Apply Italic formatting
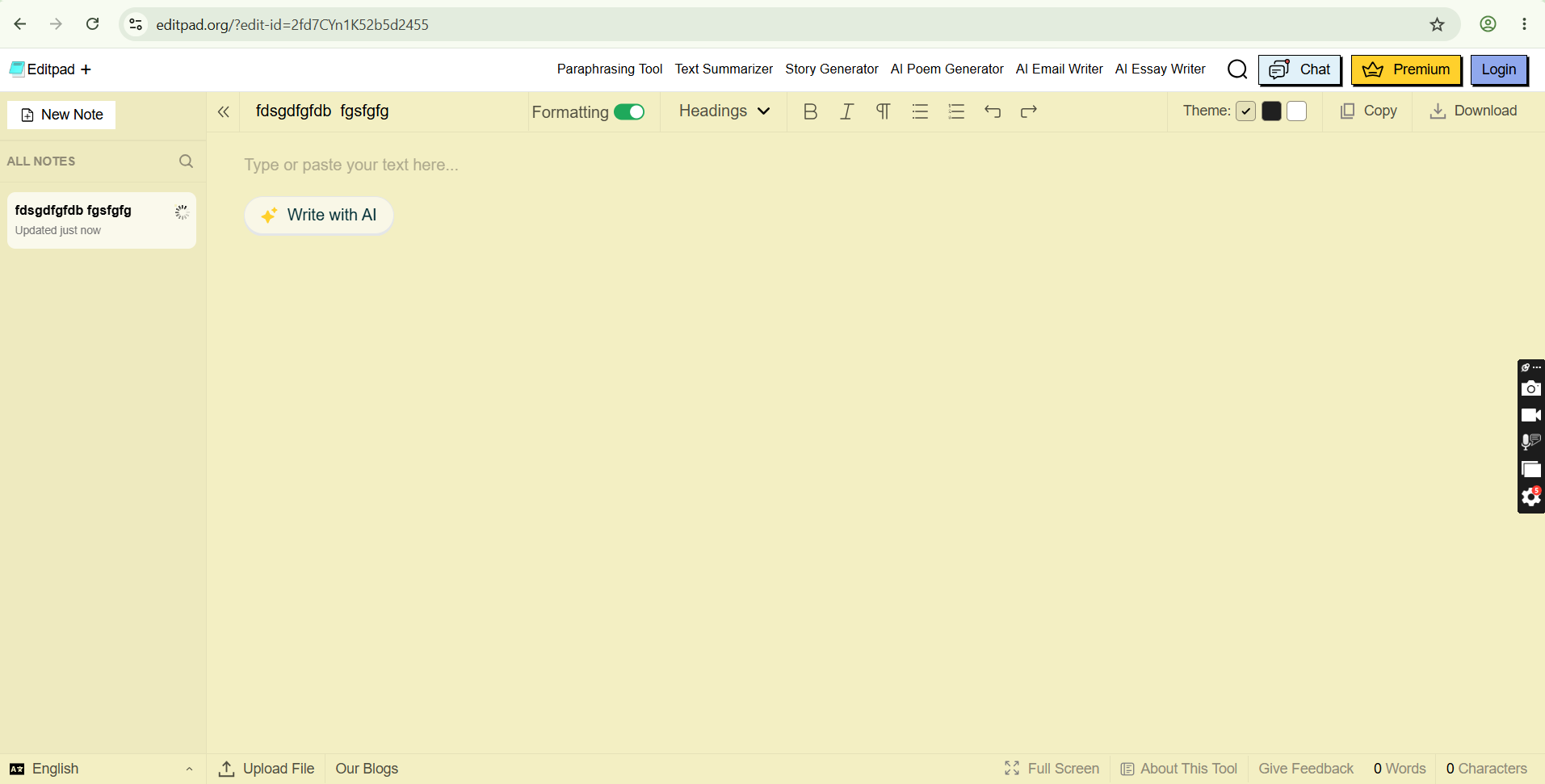This screenshot has height=784, width=1545. [x=846, y=111]
